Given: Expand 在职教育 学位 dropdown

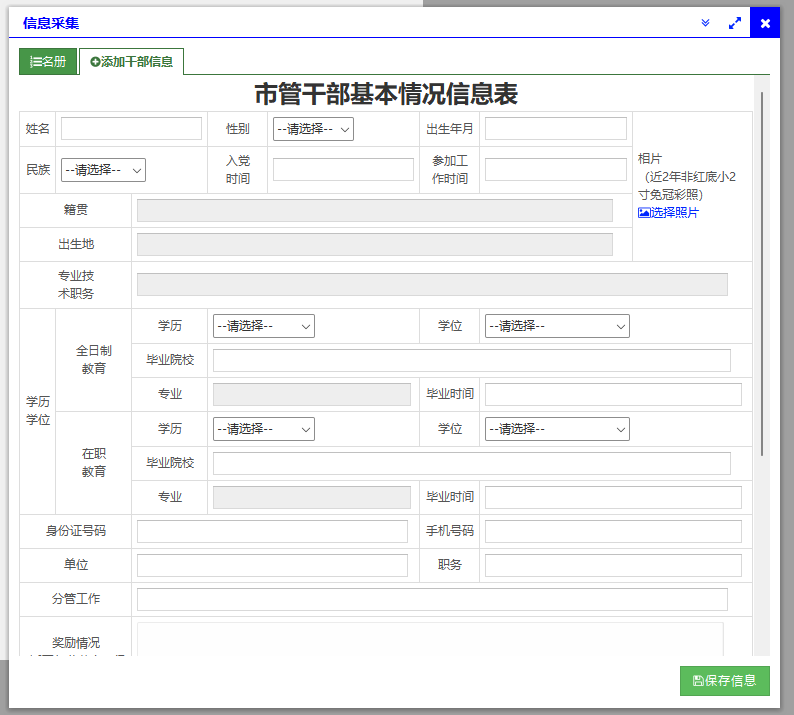Looking at the screenshot, I should click(x=557, y=429).
